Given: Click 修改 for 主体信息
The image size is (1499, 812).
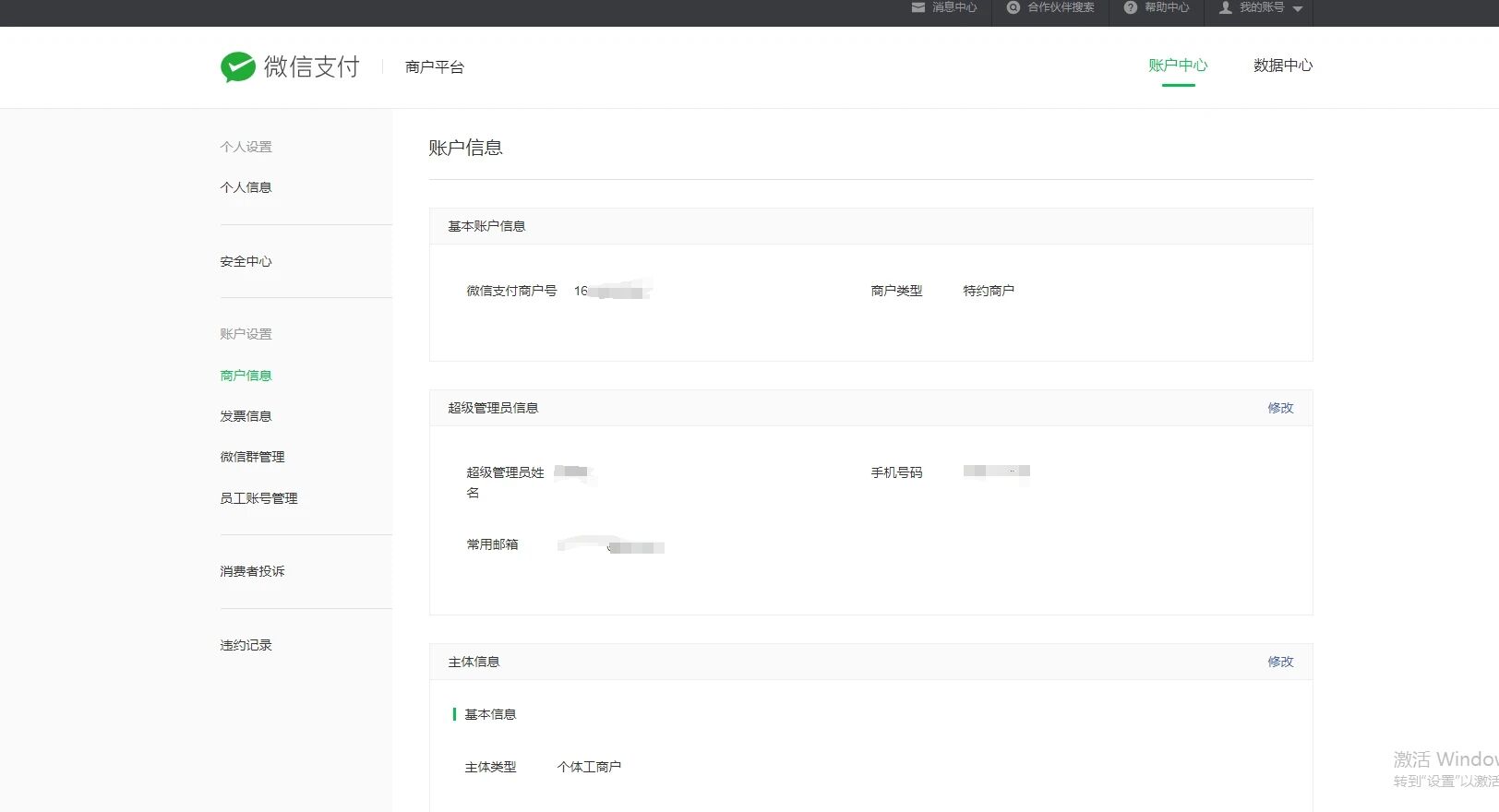Looking at the screenshot, I should [1280, 662].
